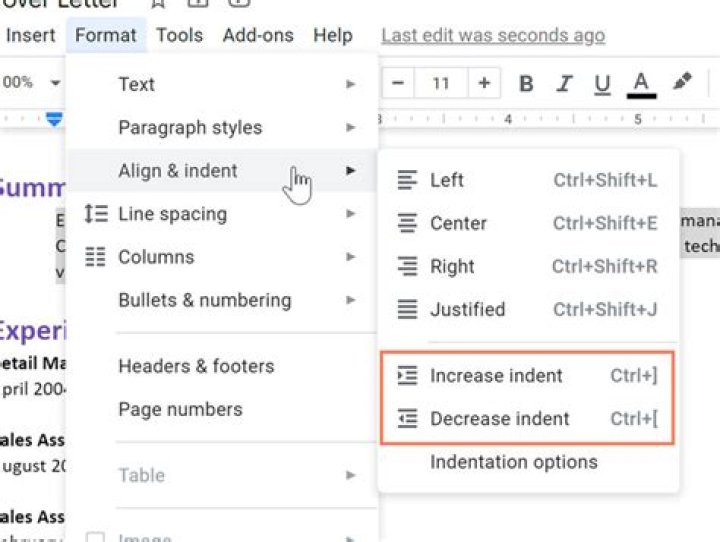Select the highlighter pen icon
This screenshot has height=542, width=720.
tap(682, 82)
